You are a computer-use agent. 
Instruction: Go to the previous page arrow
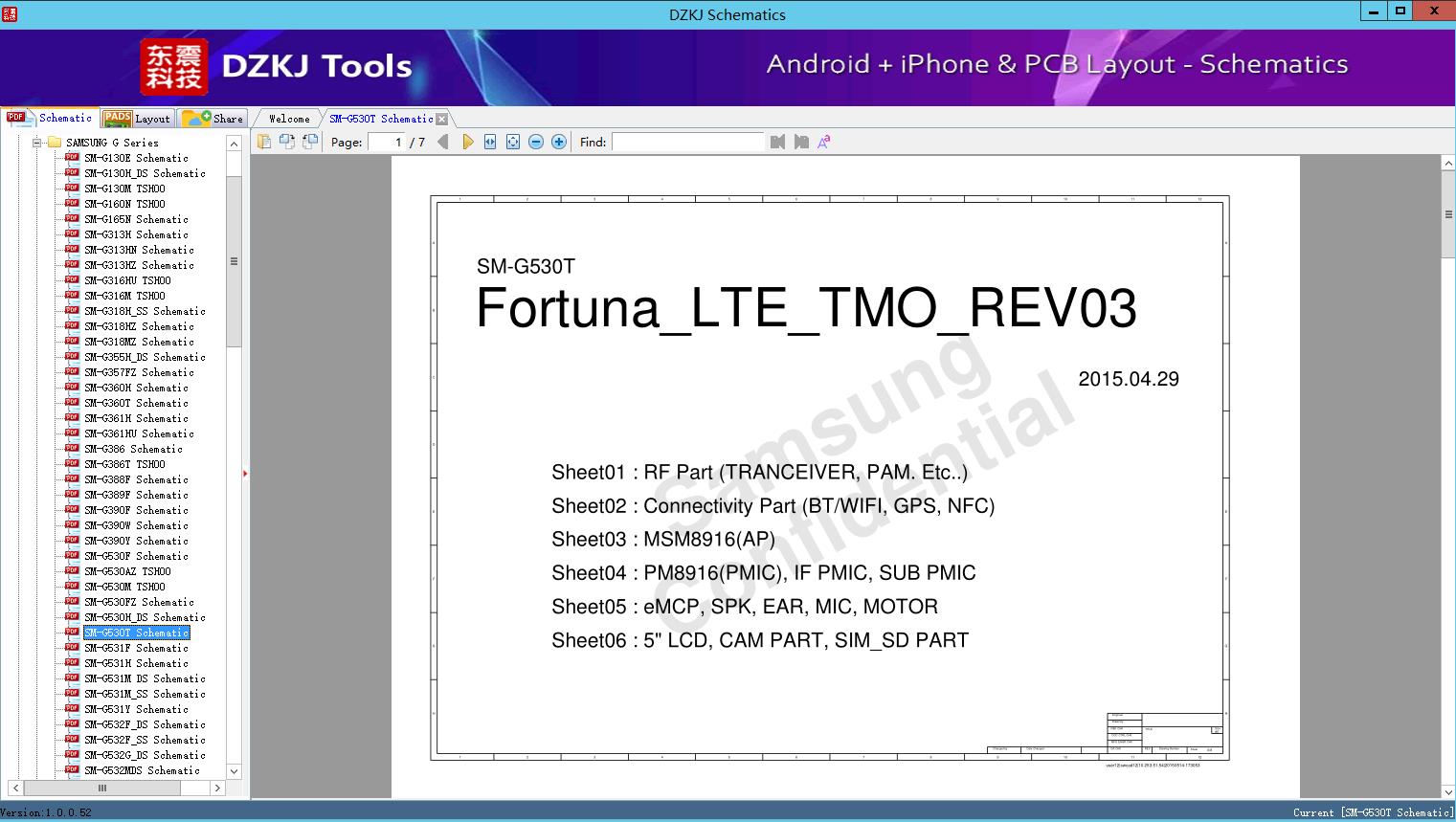[442, 142]
